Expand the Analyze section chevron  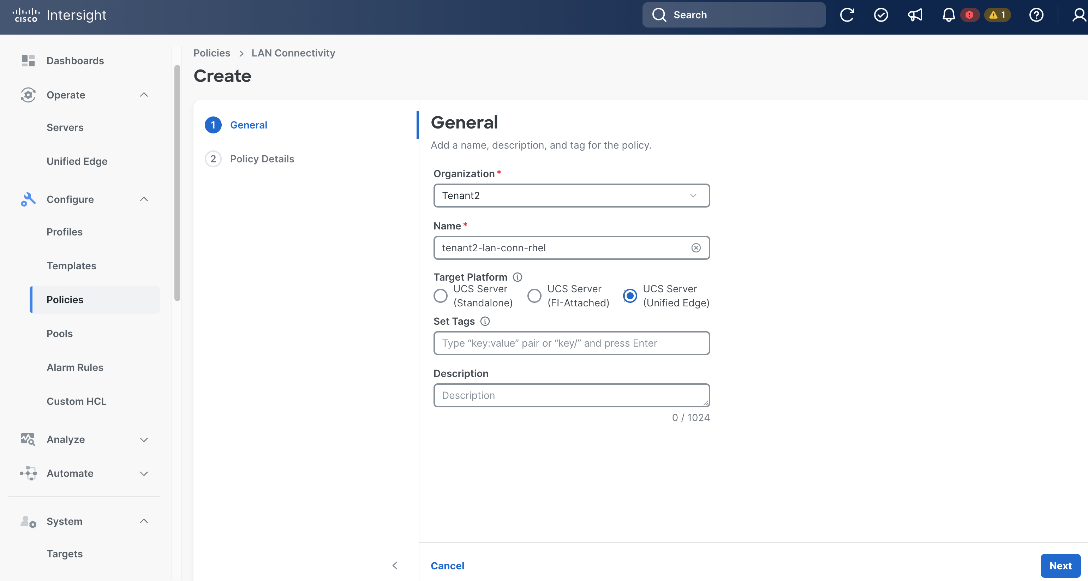144,439
